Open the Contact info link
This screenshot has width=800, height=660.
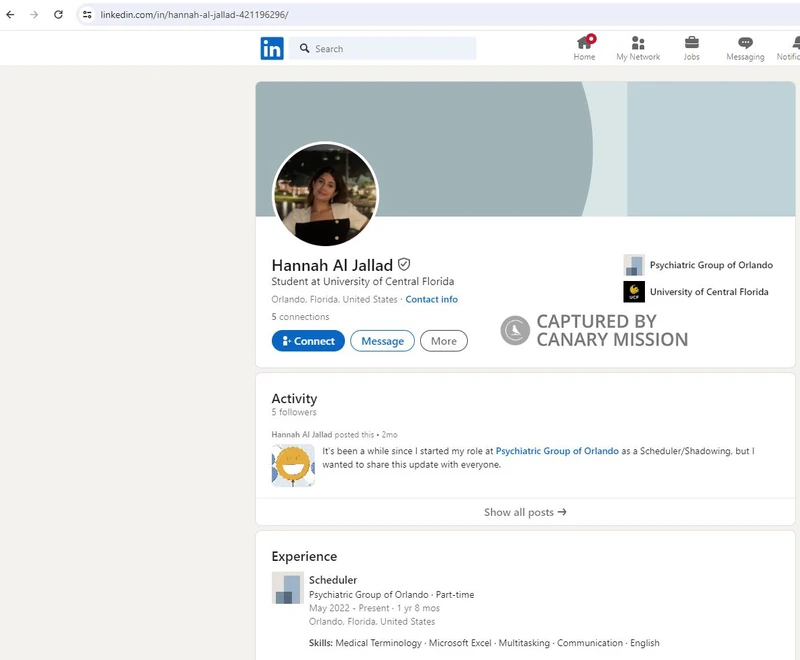(432, 299)
